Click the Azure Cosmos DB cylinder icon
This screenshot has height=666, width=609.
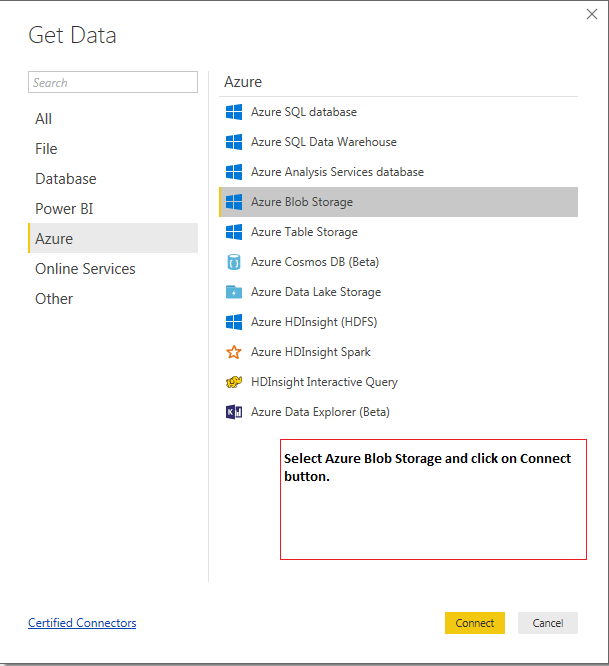click(234, 262)
